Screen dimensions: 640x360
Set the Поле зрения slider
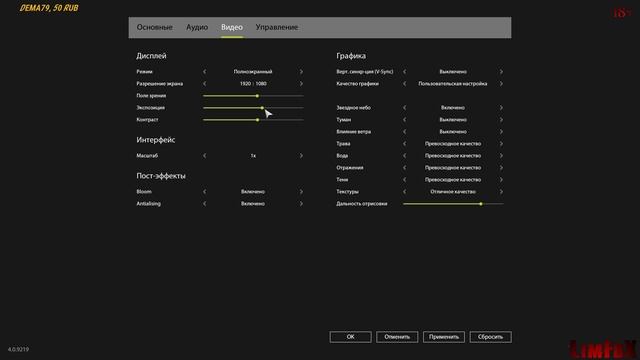point(253,96)
